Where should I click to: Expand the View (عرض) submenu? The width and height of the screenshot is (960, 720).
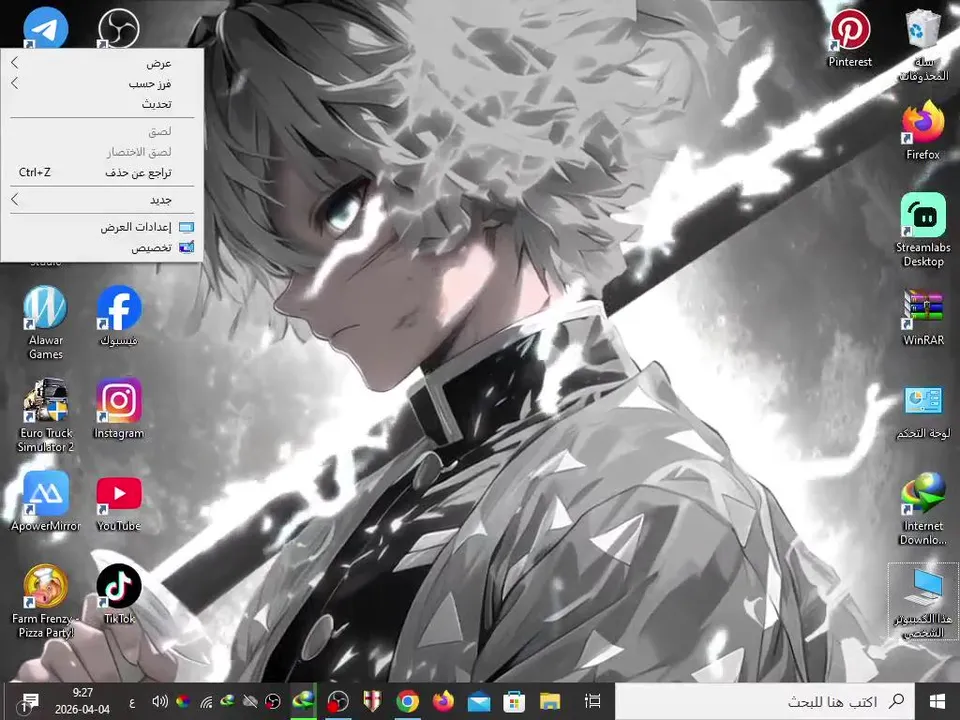tap(102, 63)
